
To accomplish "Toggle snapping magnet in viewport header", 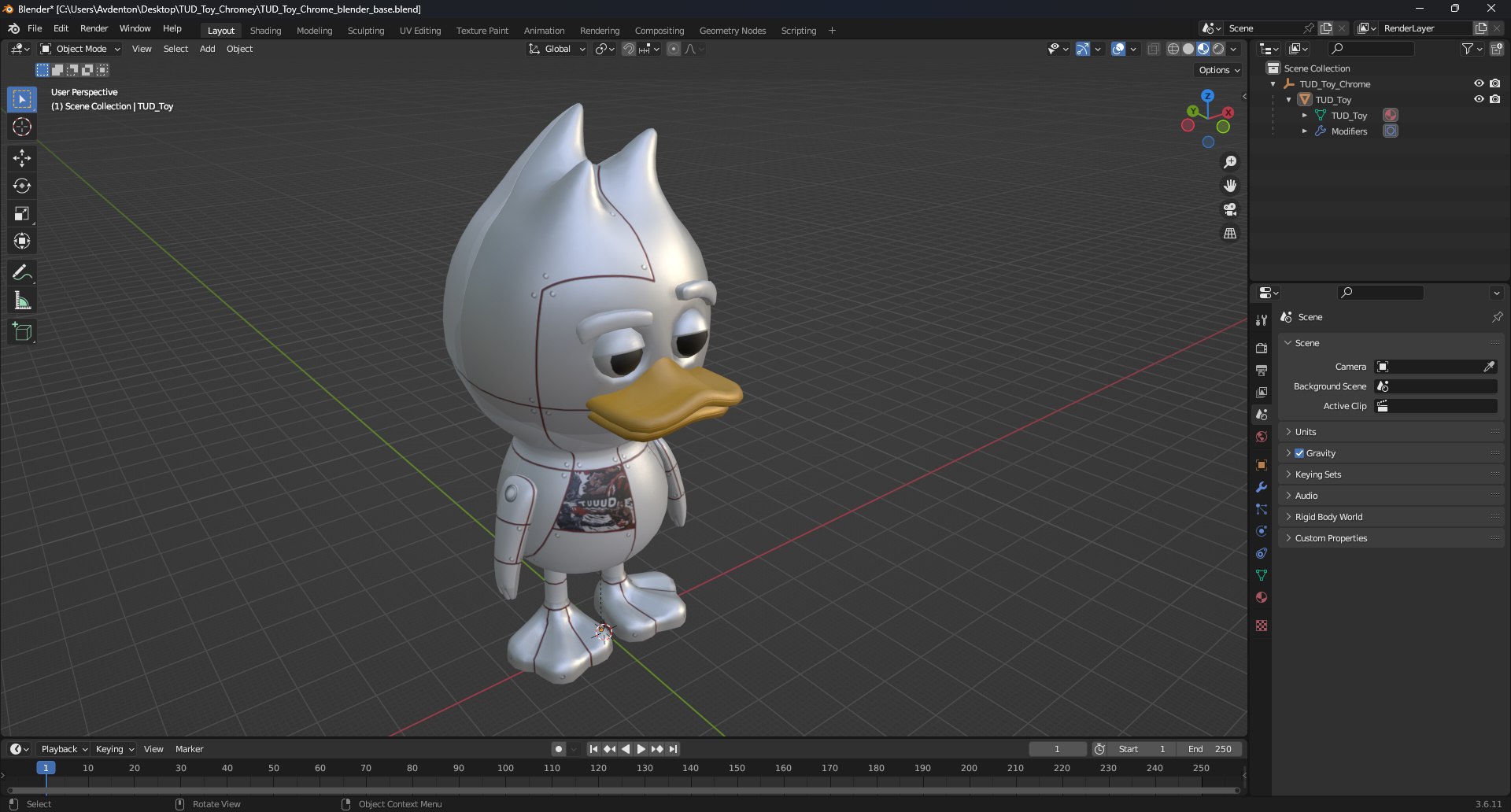I will click(x=628, y=49).
